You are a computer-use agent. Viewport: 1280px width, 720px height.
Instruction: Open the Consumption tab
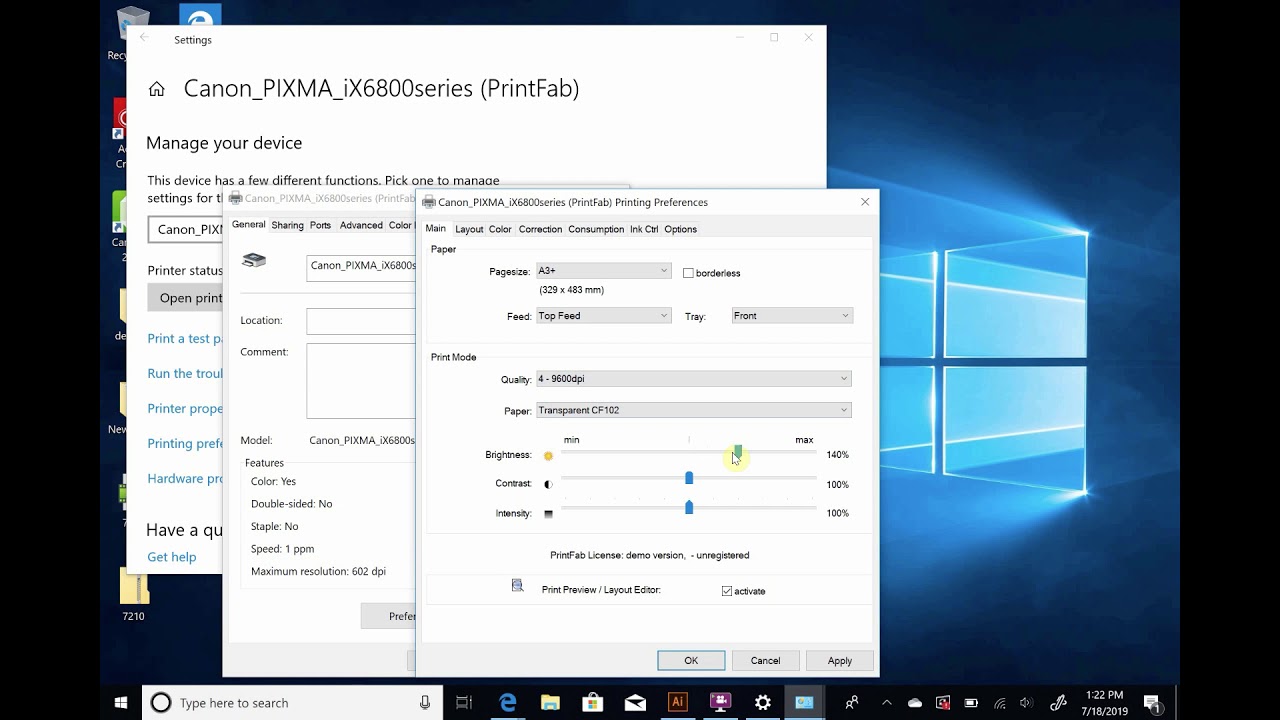coord(596,229)
